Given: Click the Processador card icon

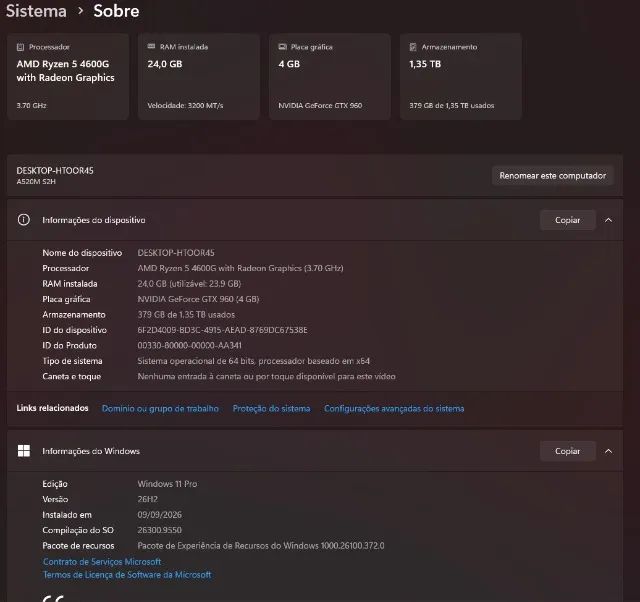Looking at the screenshot, I should (20, 47).
